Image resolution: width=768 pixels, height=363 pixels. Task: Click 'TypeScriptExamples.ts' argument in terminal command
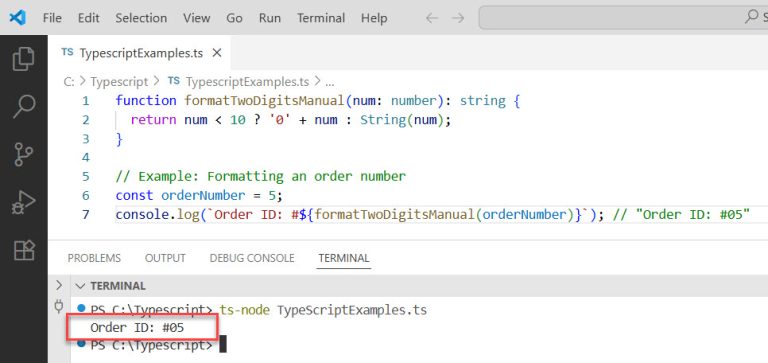352,310
